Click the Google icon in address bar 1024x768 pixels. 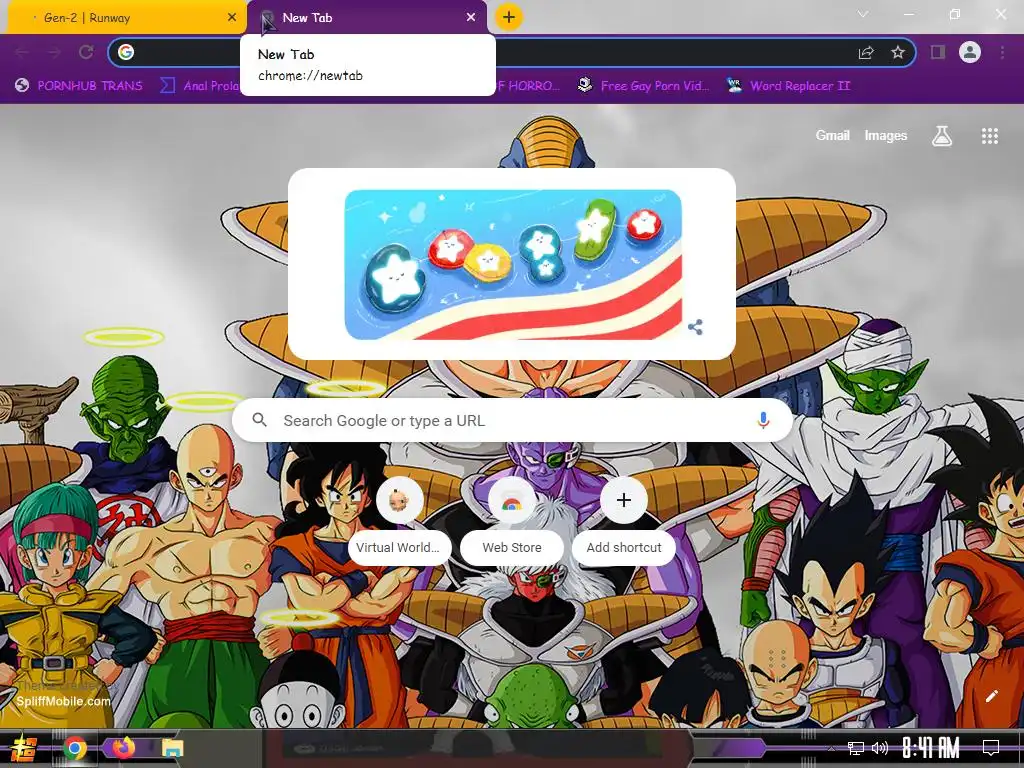point(126,52)
